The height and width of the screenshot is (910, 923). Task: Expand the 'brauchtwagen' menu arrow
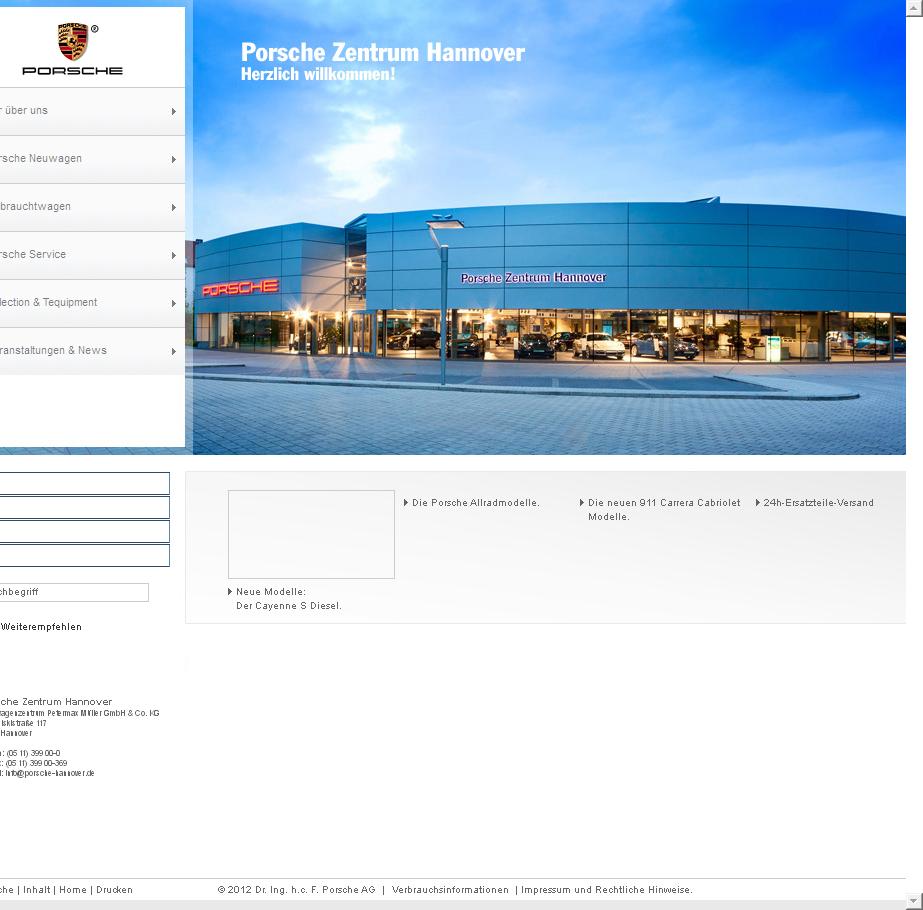[174, 207]
